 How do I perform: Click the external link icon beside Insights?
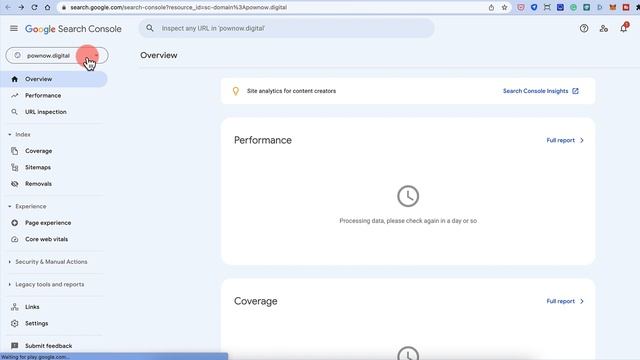point(575,91)
